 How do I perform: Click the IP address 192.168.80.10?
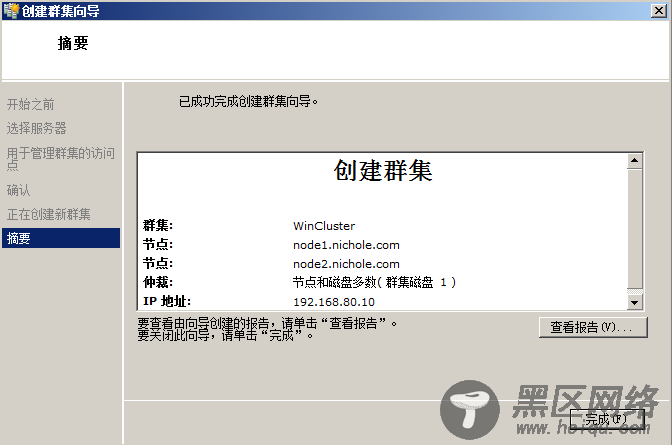click(334, 302)
